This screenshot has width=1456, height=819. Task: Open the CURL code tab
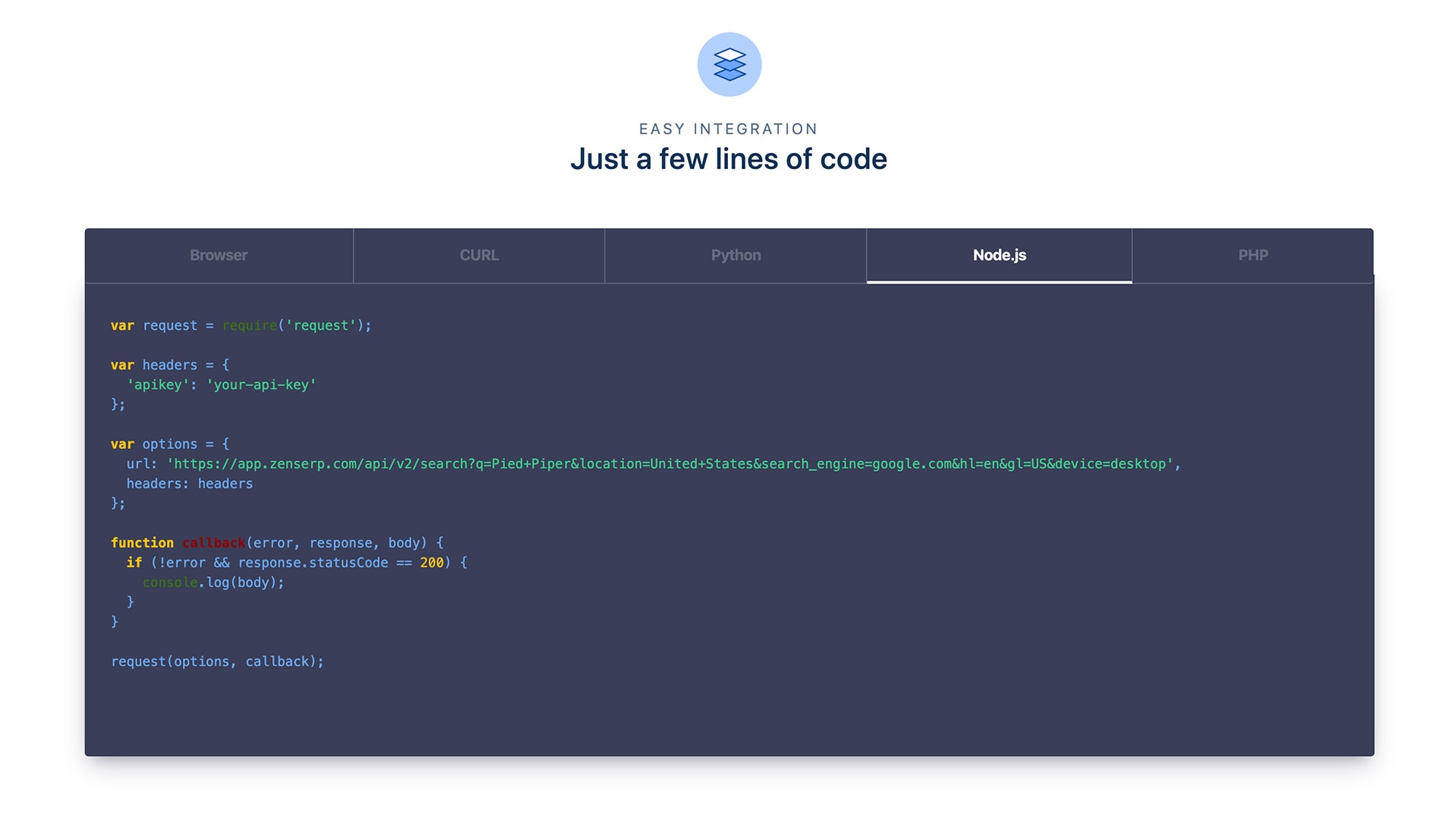[x=479, y=256]
